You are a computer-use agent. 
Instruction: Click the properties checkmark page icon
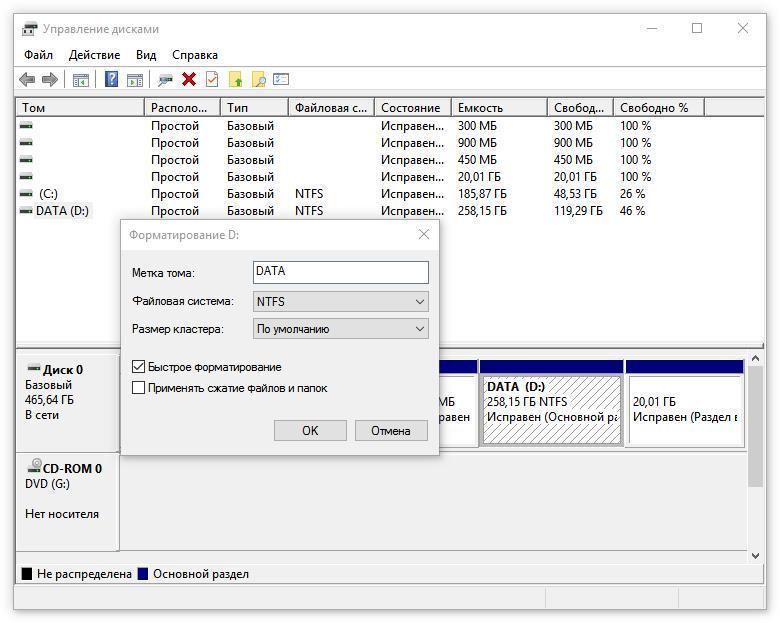[x=212, y=79]
